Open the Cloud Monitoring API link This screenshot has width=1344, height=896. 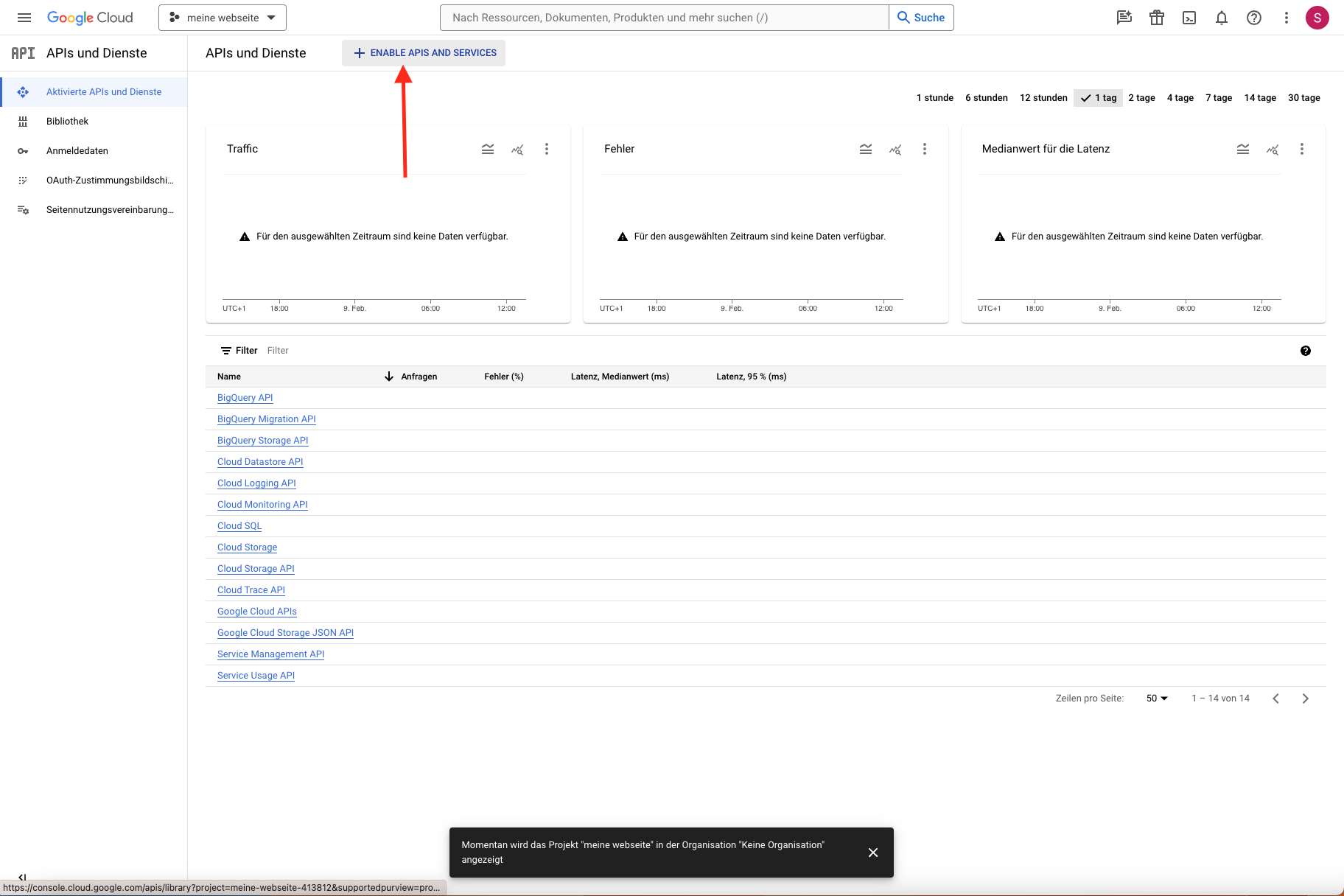[262, 505]
